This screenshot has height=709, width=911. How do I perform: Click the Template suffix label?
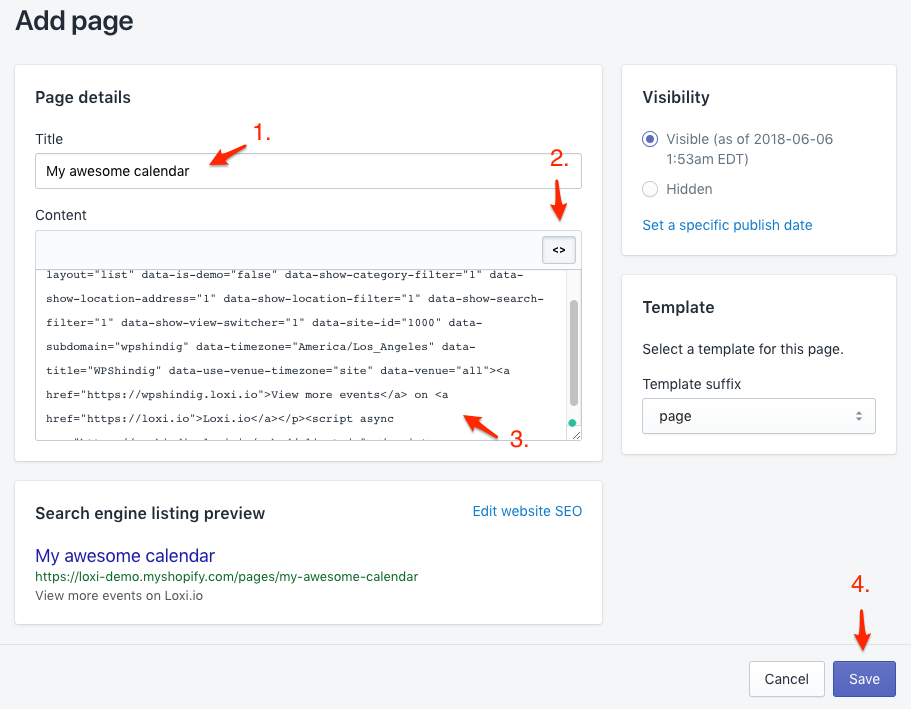tap(692, 384)
